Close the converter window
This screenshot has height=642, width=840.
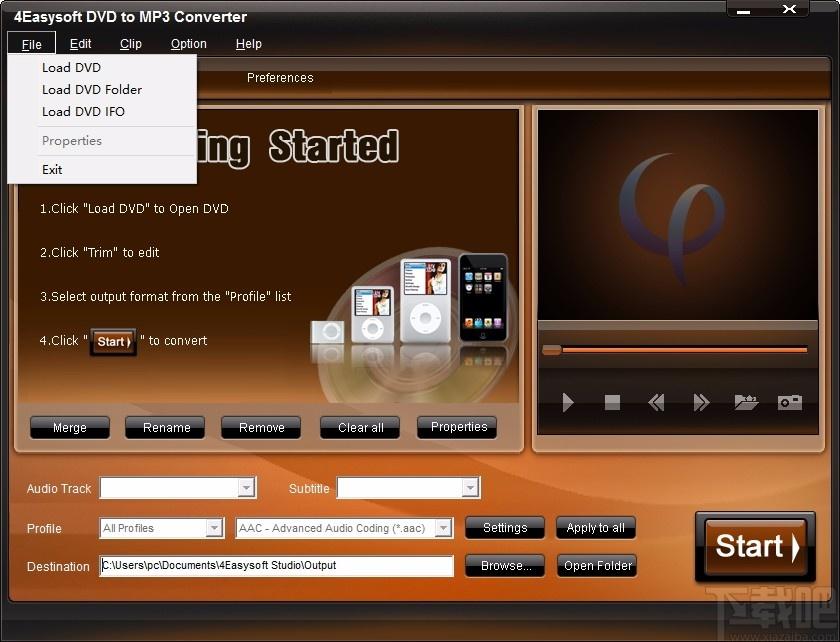point(789,9)
